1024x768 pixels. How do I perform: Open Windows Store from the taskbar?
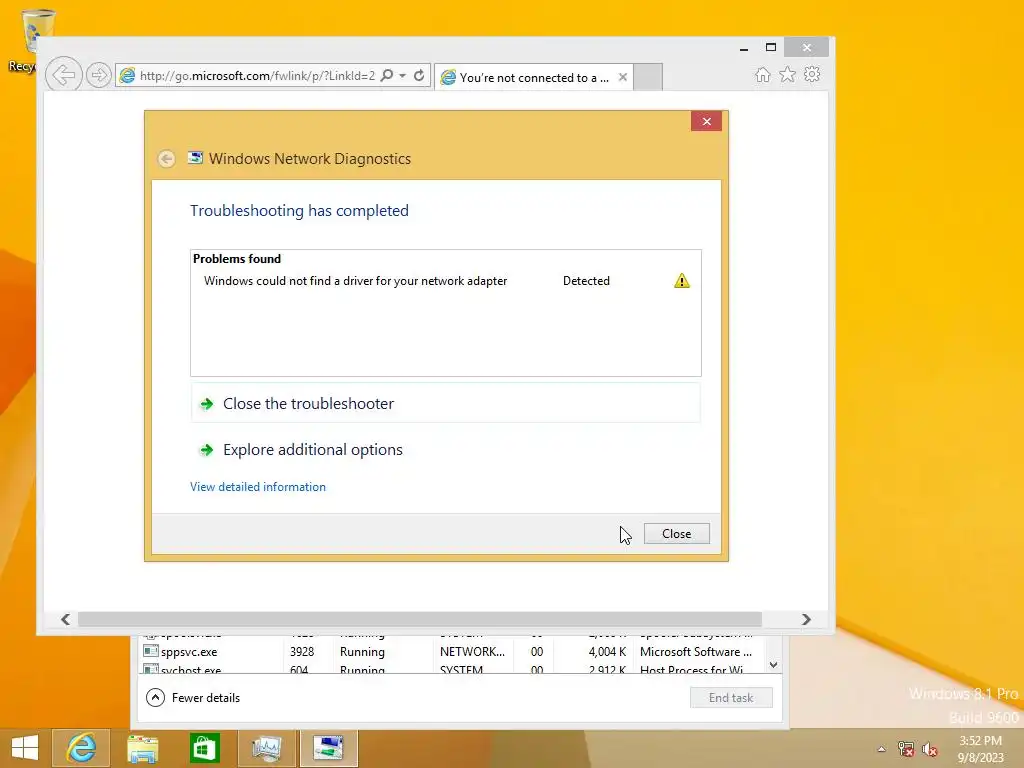[204, 748]
